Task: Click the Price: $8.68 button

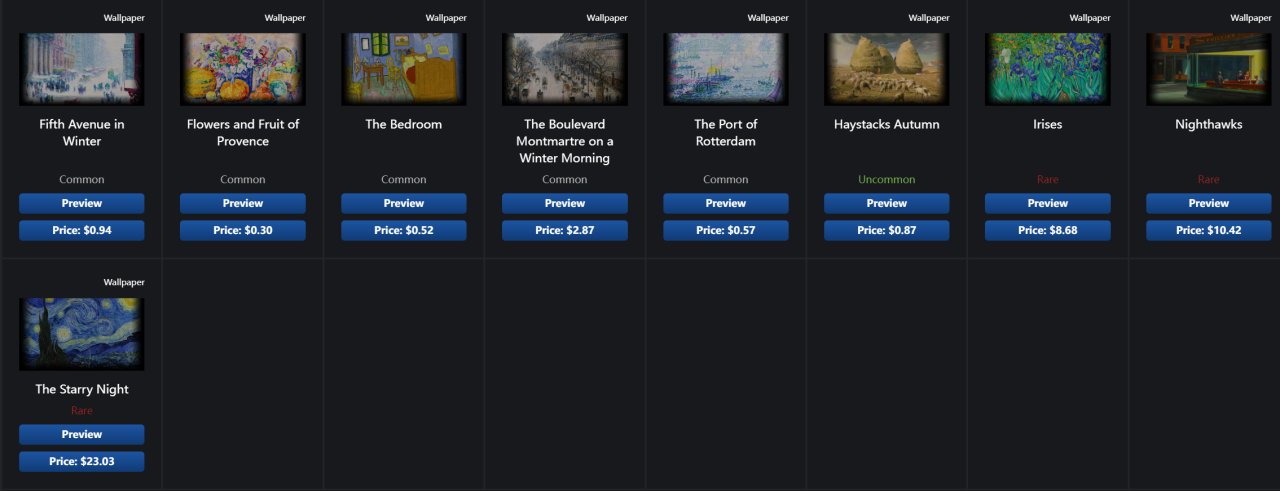Action: click(x=1048, y=230)
